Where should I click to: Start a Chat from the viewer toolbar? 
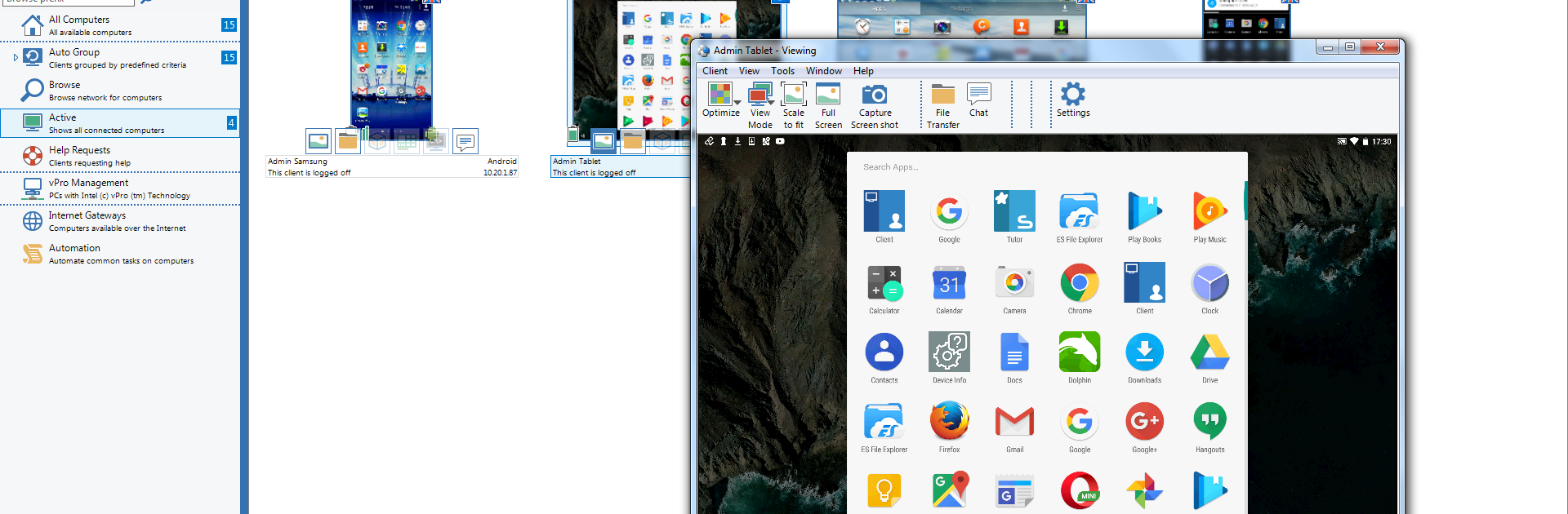click(x=978, y=100)
